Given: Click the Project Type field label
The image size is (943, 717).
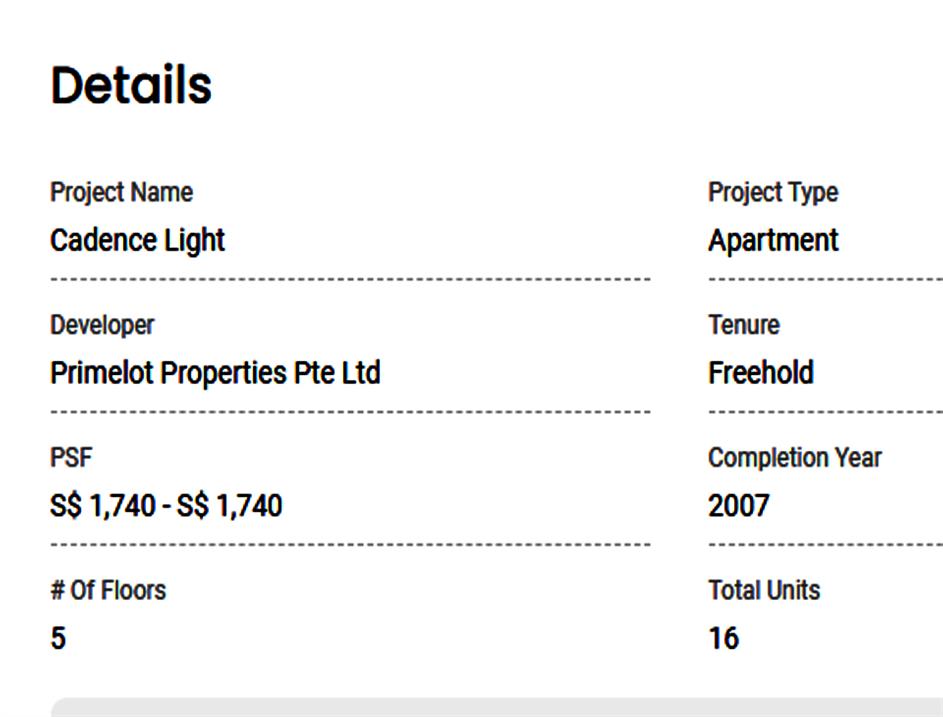Looking at the screenshot, I should [x=773, y=192].
